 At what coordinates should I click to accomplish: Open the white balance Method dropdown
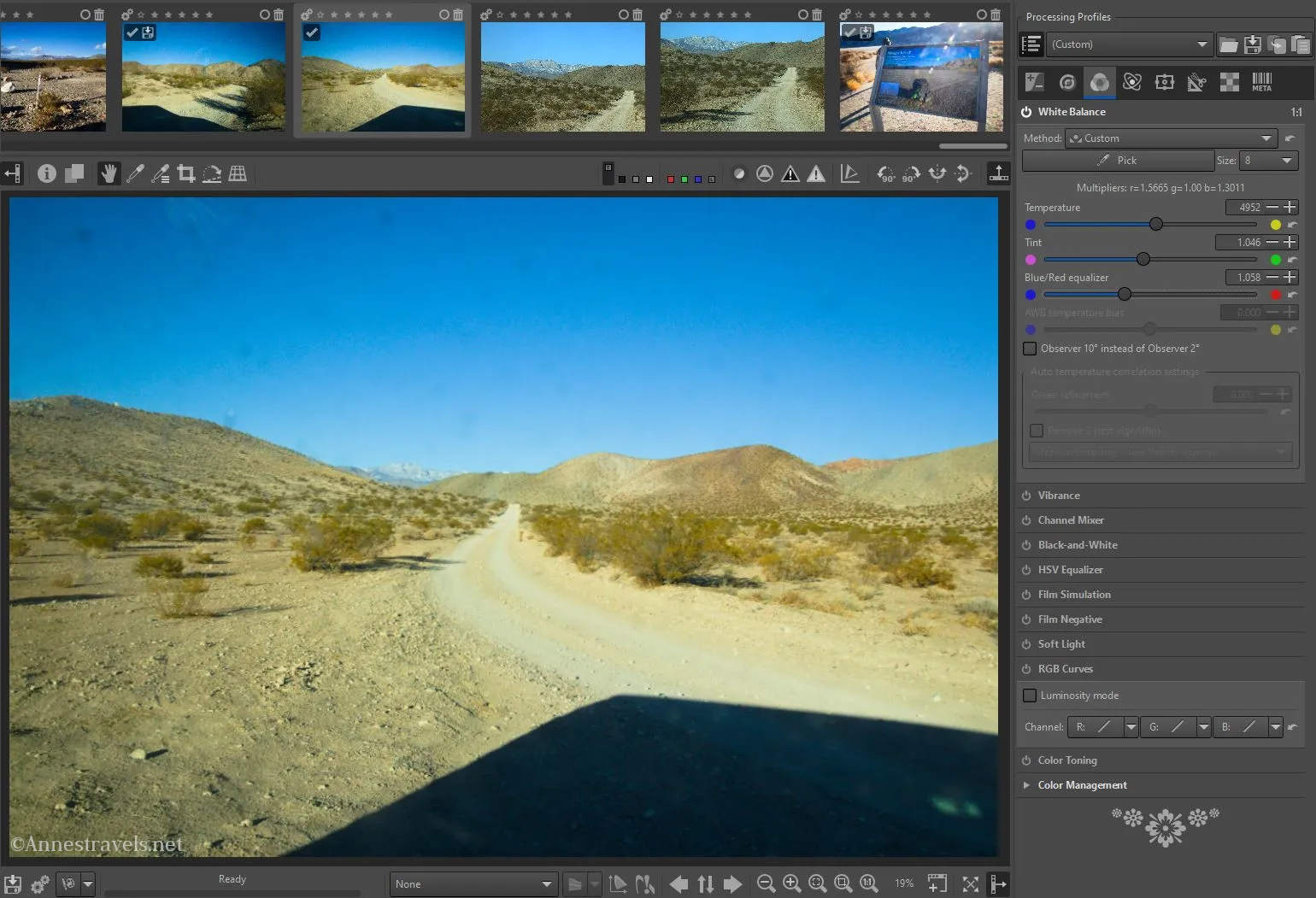click(x=1171, y=138)
